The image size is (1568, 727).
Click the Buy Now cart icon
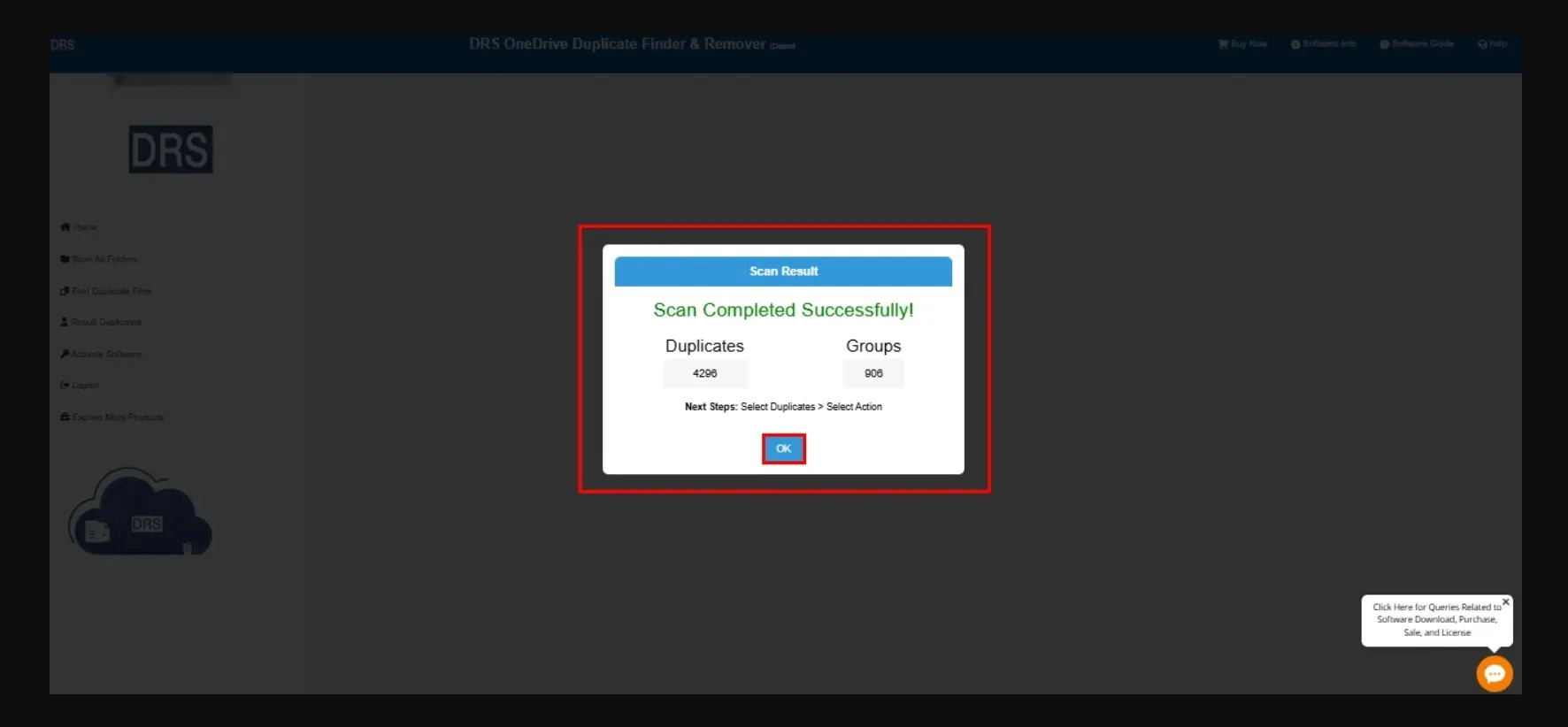click(1223, 44)
